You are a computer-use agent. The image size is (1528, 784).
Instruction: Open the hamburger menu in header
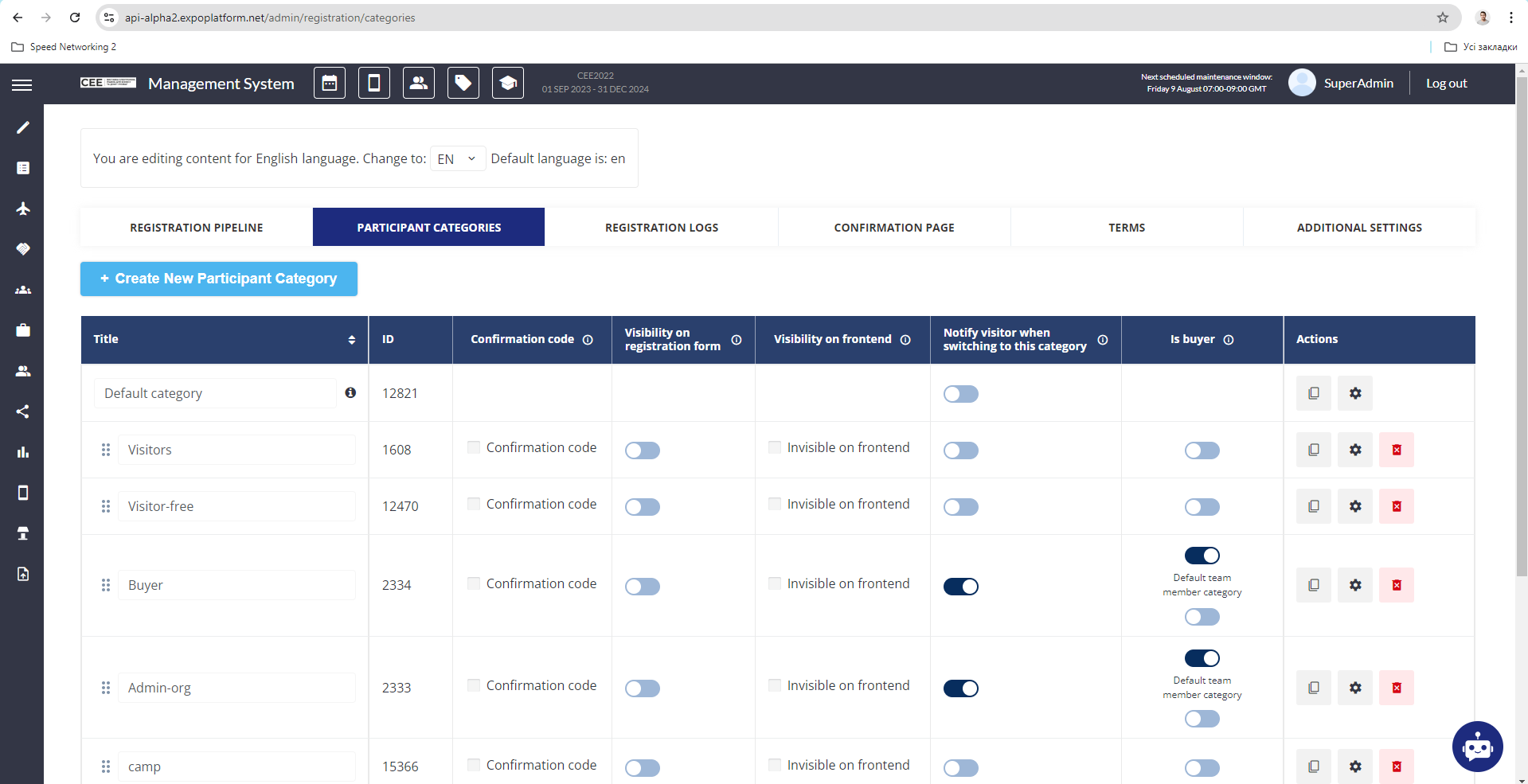pyautogui.click(x=22, y=84)
